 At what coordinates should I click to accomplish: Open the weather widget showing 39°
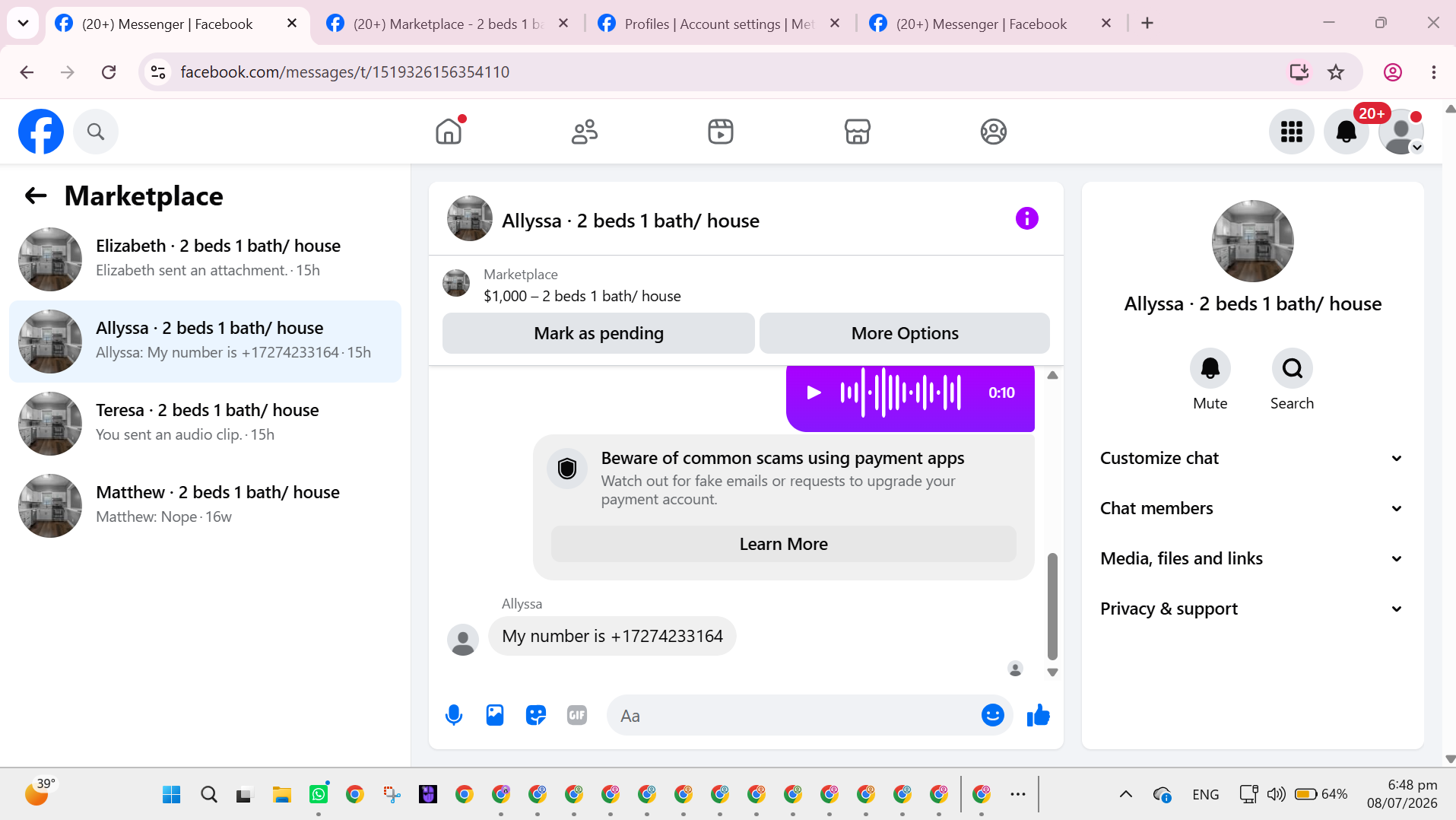click(x=40, y=792)
